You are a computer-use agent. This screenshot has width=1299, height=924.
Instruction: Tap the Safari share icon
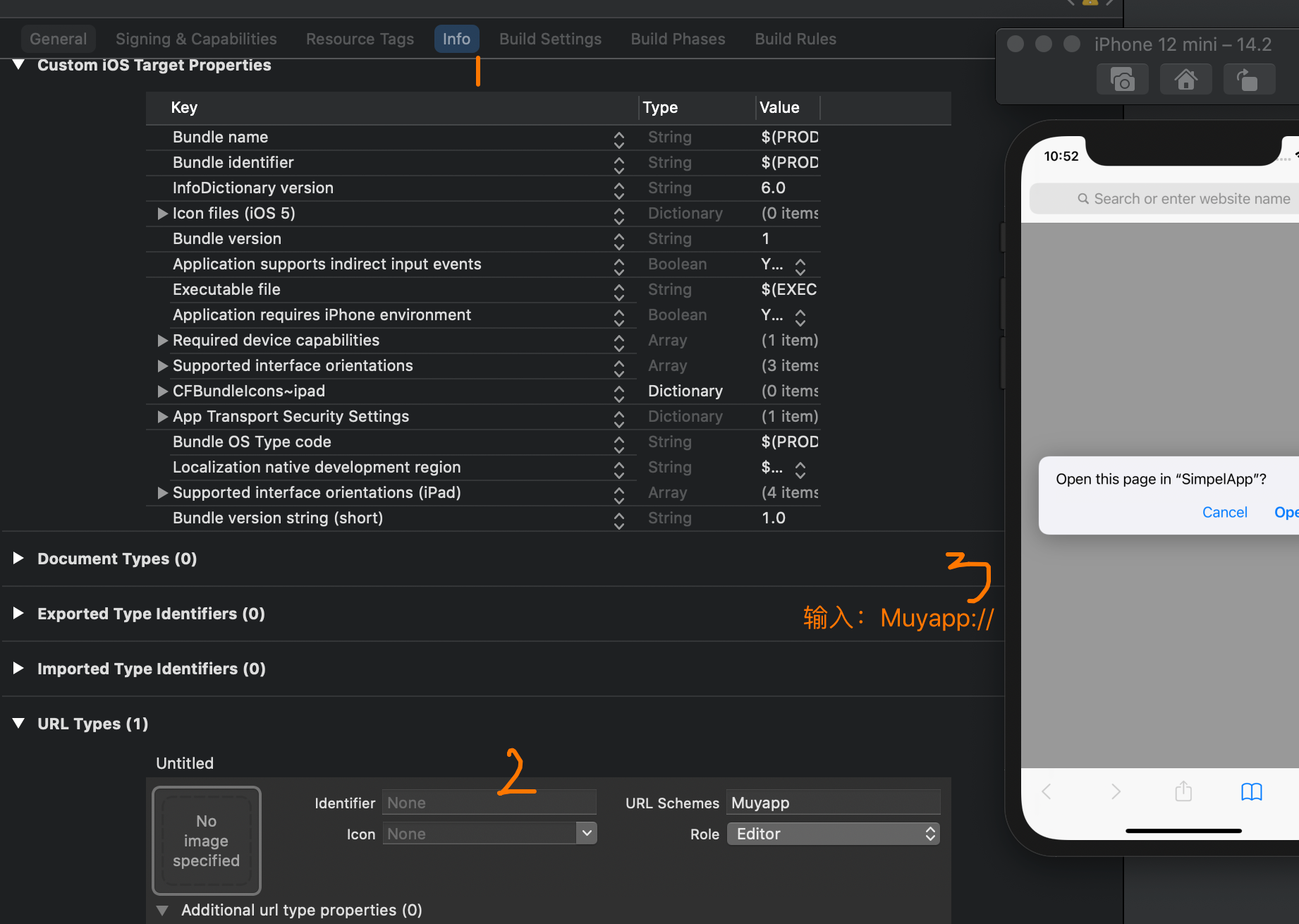click(1183, 792)
